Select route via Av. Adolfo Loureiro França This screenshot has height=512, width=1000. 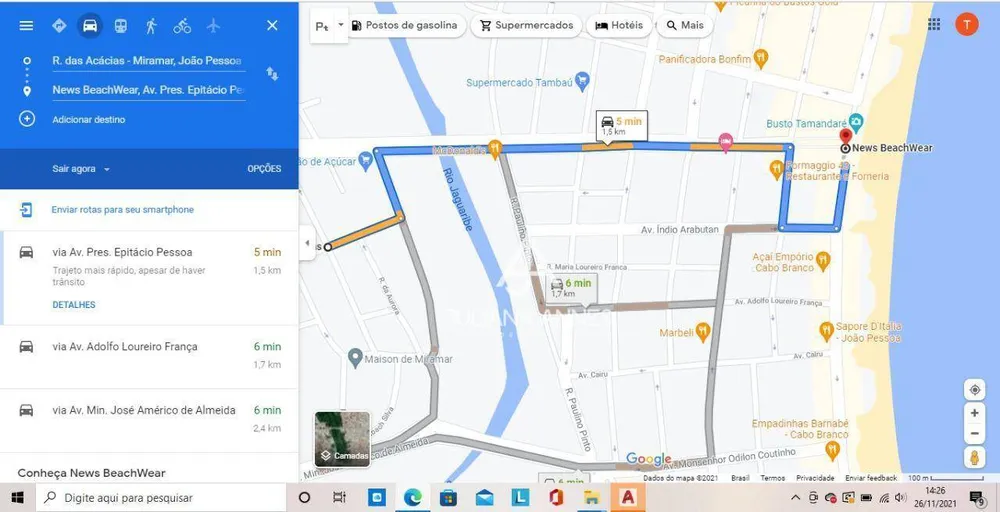coord(149,356)
